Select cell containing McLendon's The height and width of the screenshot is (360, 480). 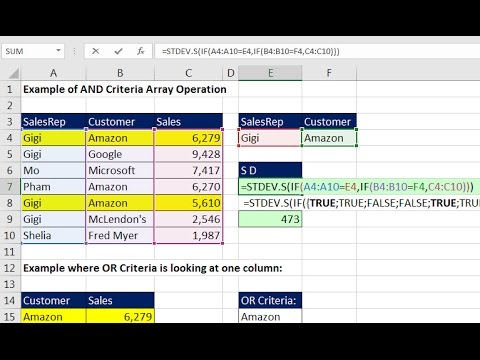120,219
